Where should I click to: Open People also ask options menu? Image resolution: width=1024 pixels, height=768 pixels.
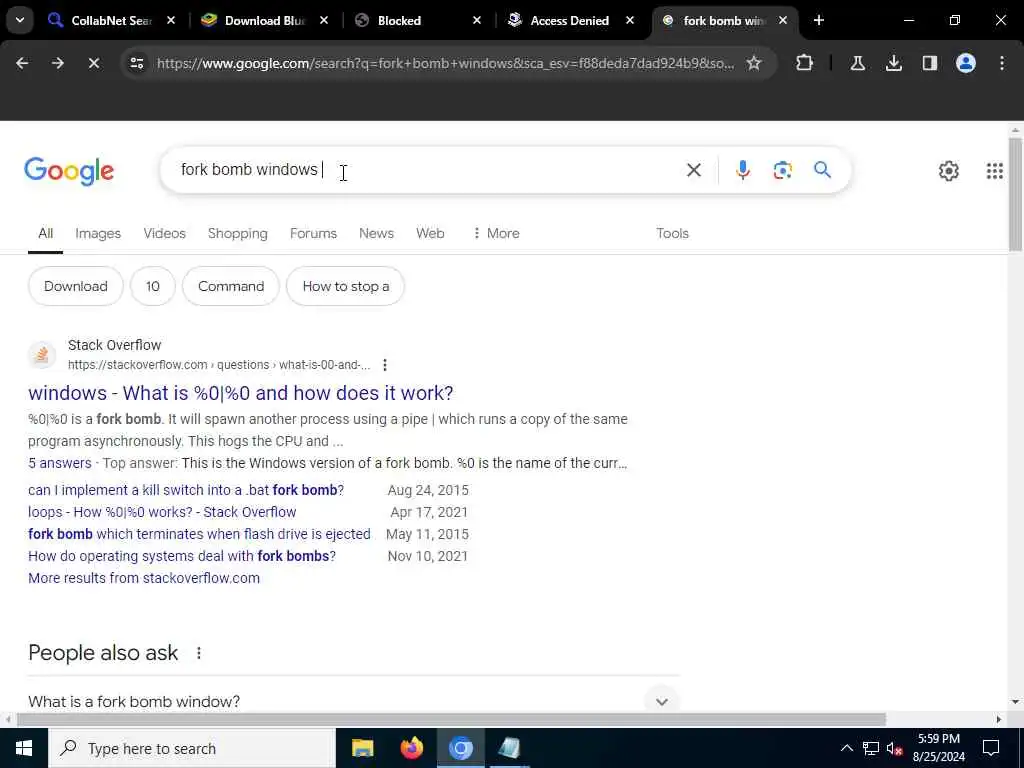coord(199,653)
